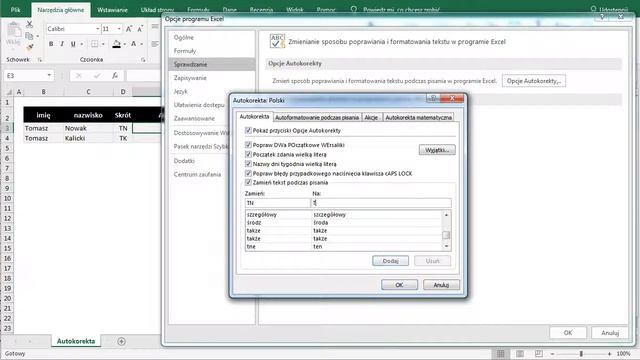640x360 pixels.
Task: Open the Plik ribbon tab
Action: click(16, 9)
